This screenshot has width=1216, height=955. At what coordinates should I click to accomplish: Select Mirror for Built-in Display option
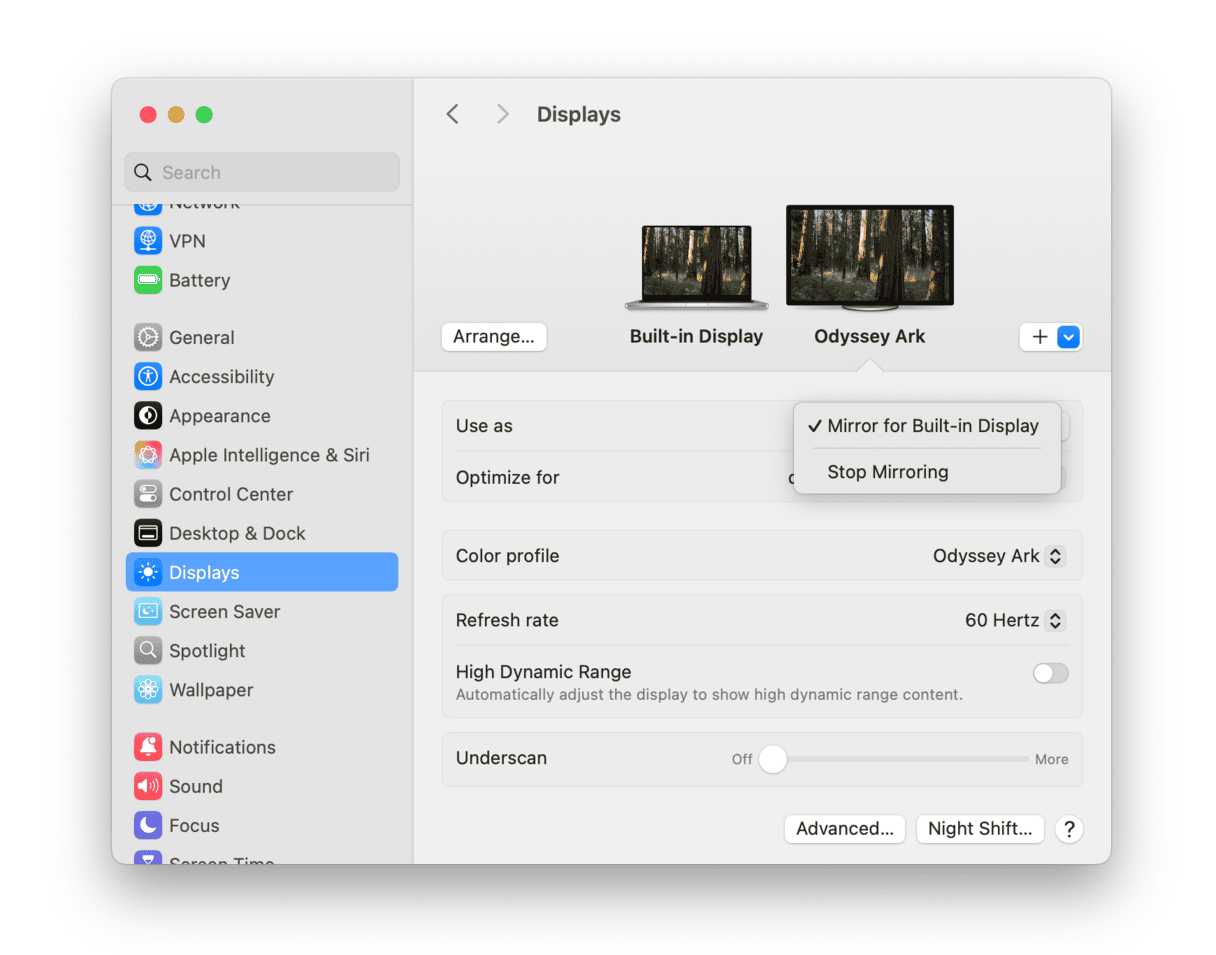(x=927, y=426)
